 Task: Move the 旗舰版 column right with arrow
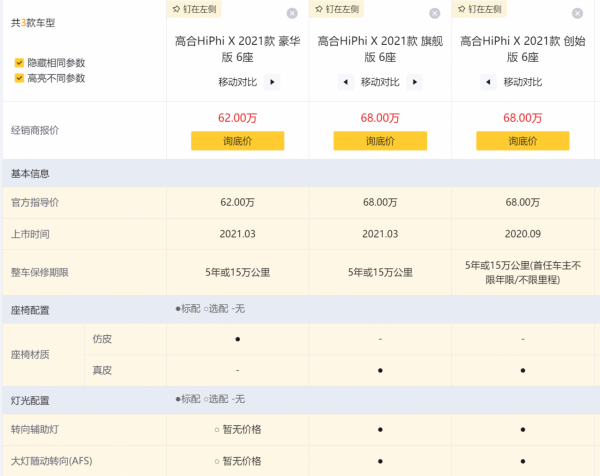click(415, 82)
